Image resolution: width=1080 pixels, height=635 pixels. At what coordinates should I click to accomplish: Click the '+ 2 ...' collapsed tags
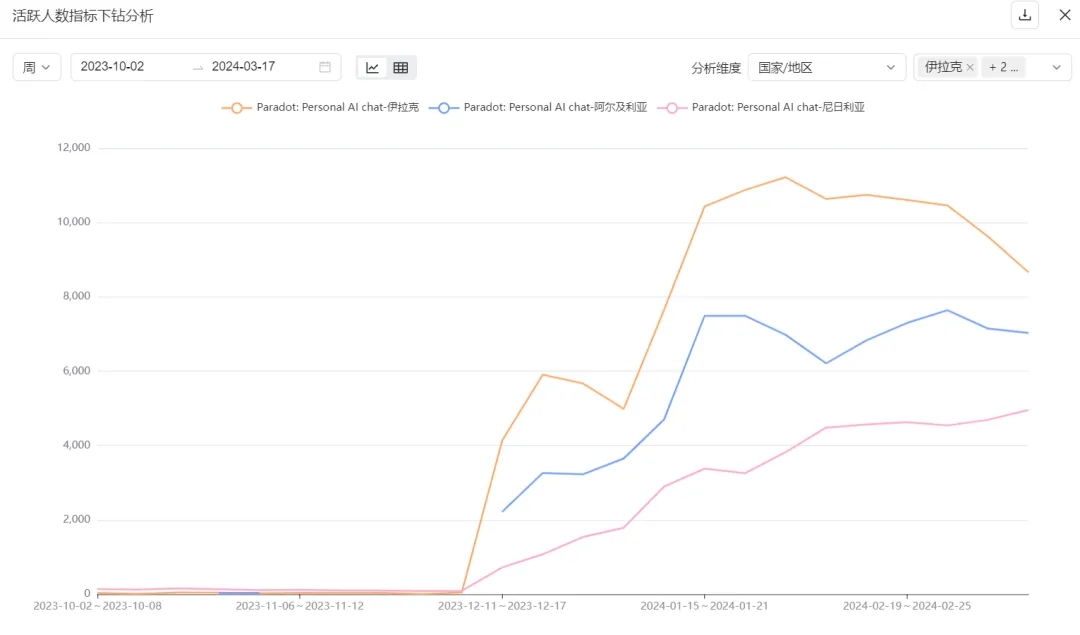pos(1003,67)
